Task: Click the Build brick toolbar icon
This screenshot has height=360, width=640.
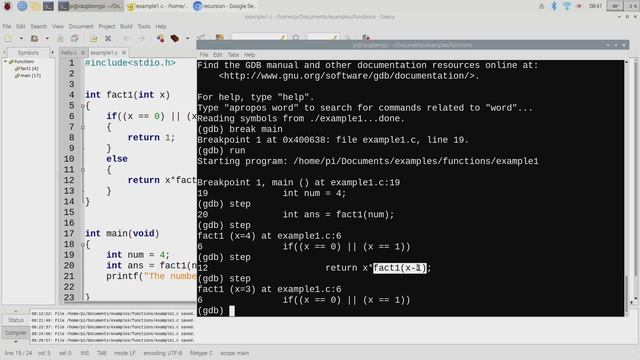Action: pos(175,38)
